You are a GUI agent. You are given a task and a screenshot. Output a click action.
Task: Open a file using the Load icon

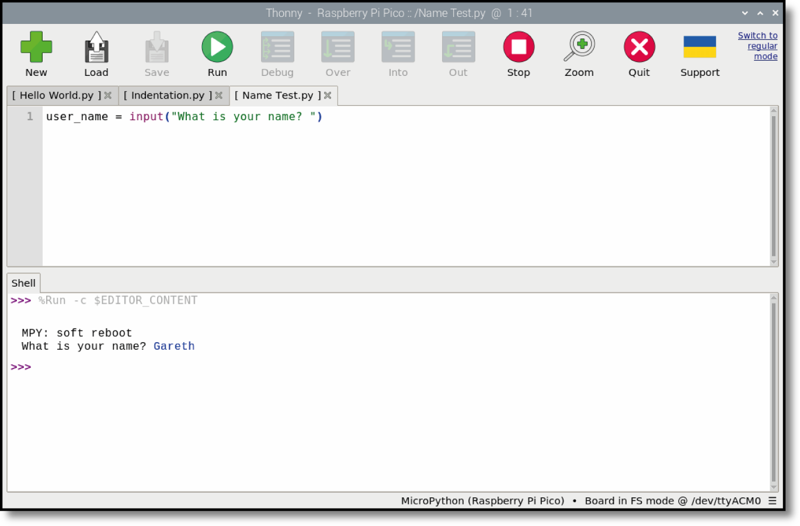[x=96, y=47]
